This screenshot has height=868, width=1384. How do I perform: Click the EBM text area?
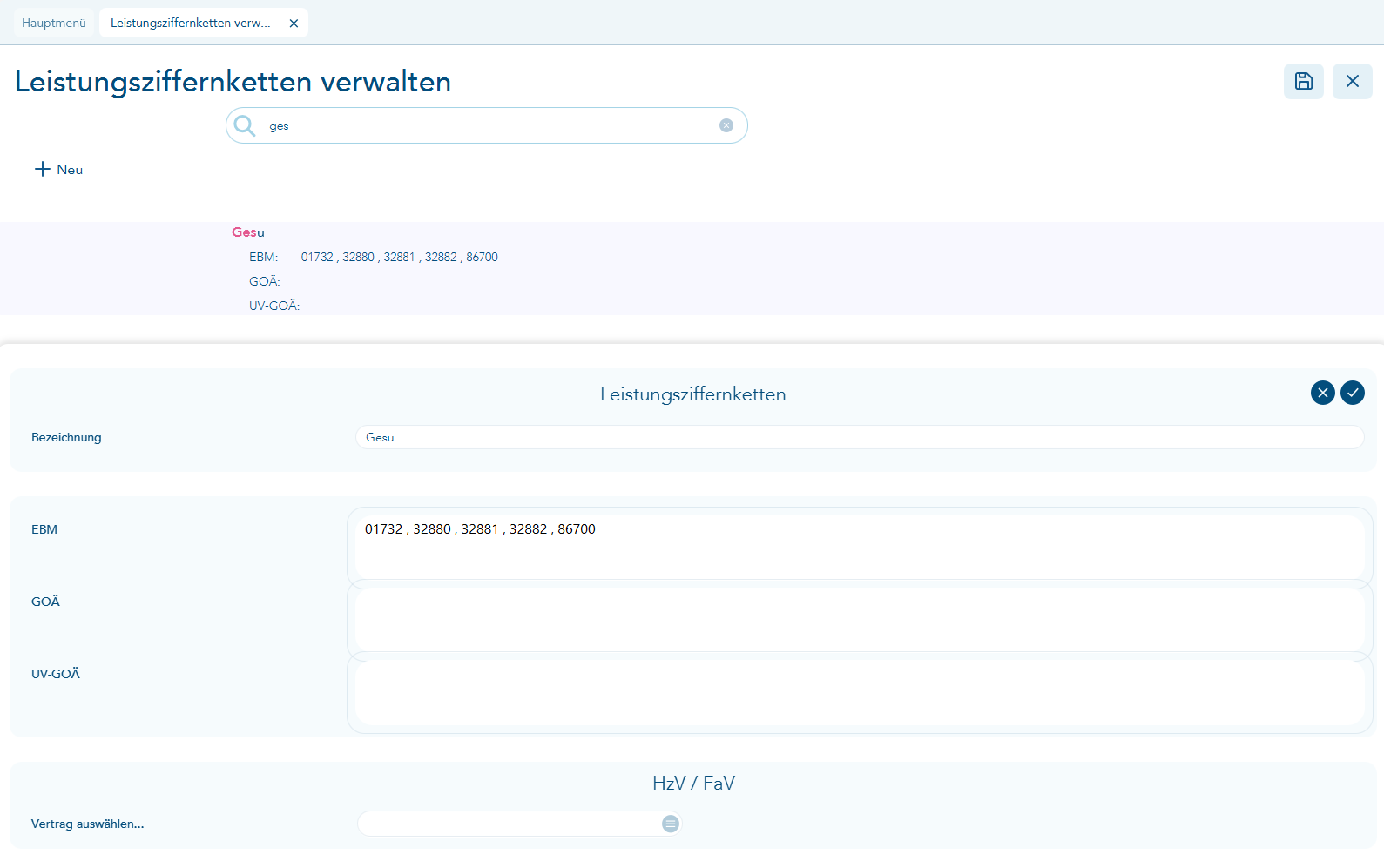click(859, 547)
